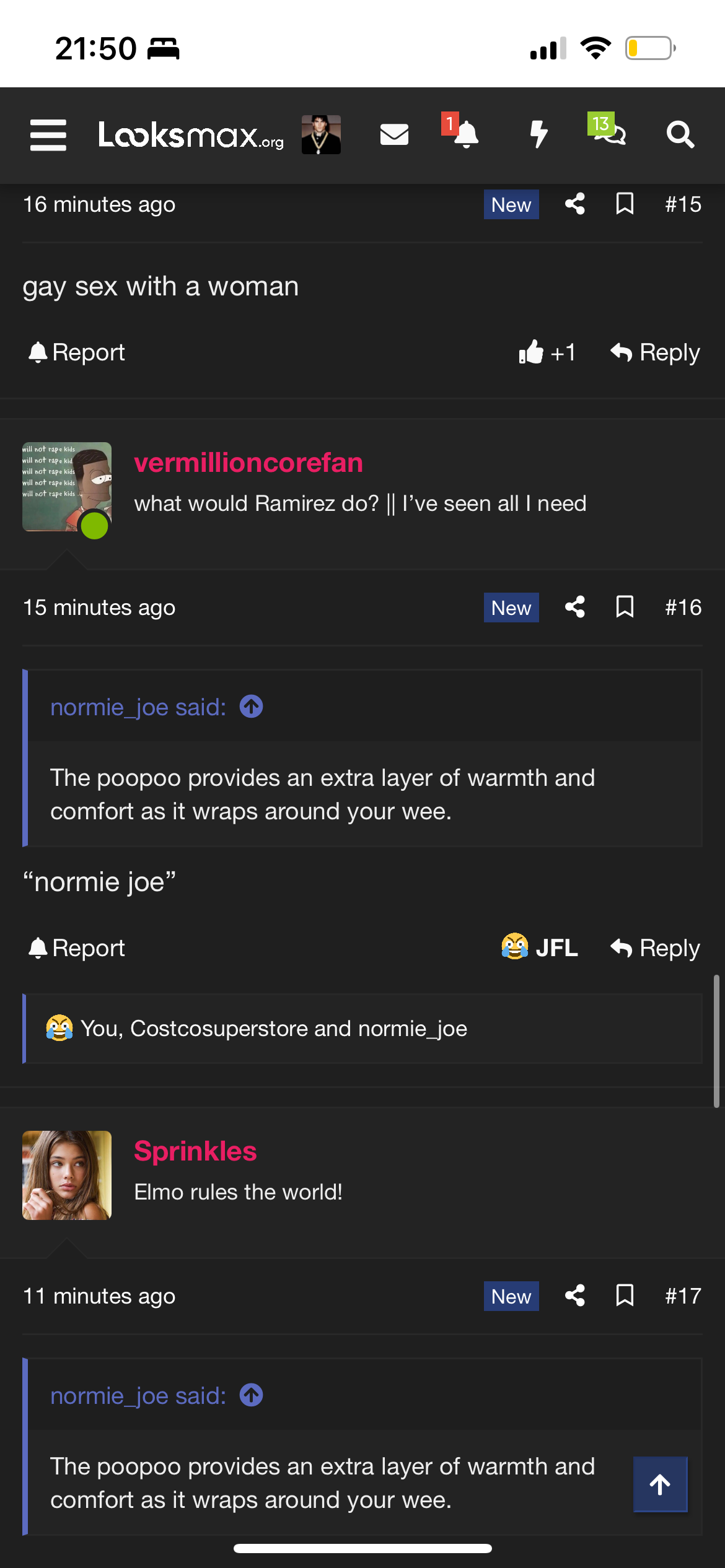This screenshot has width=725, height=1568.
Task: Toggle the bookmark on post #17
Action: pyautogui.click(x=625, y=1296)
